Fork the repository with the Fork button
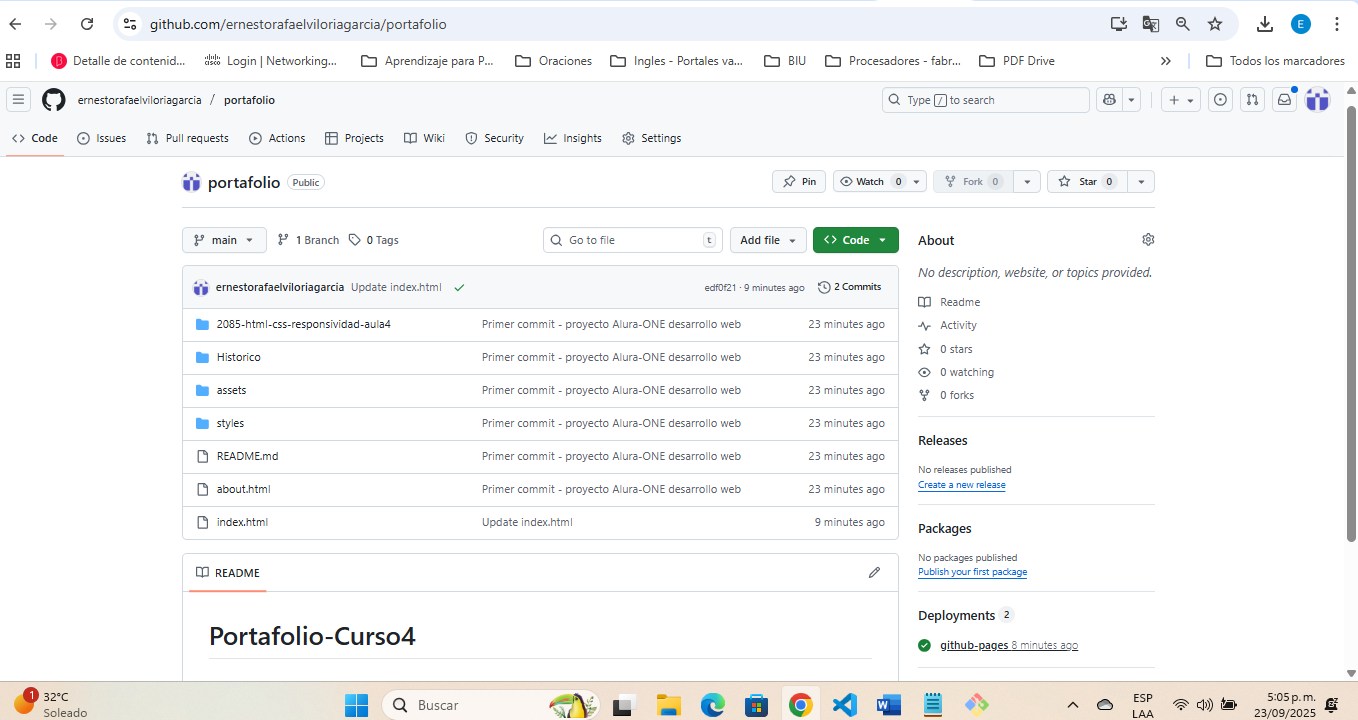This screenshot has height=720, width=1358. [x=973, y=182]
